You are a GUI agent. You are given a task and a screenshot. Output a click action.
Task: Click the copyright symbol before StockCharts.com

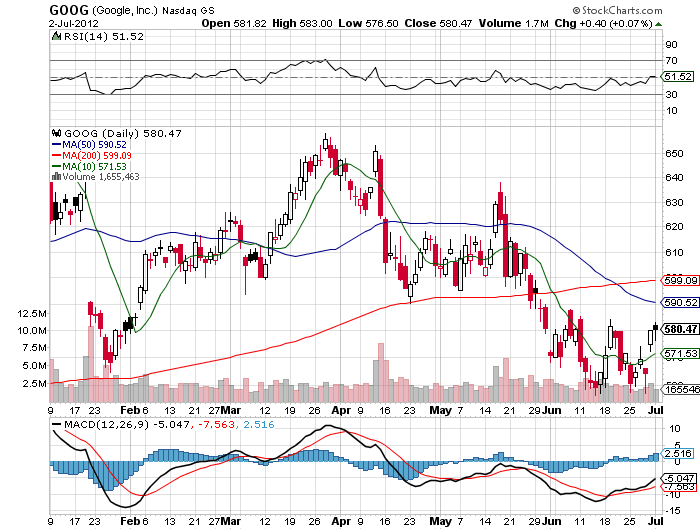(x=576, y=10)
